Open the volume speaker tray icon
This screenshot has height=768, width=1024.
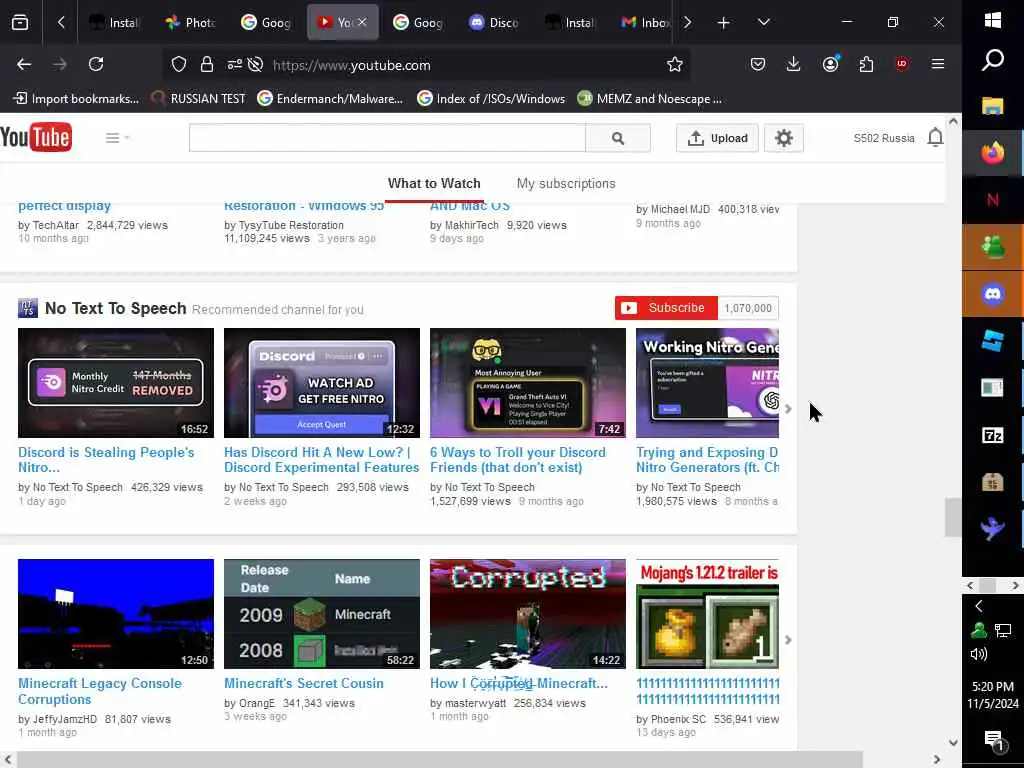coord(979,654)
